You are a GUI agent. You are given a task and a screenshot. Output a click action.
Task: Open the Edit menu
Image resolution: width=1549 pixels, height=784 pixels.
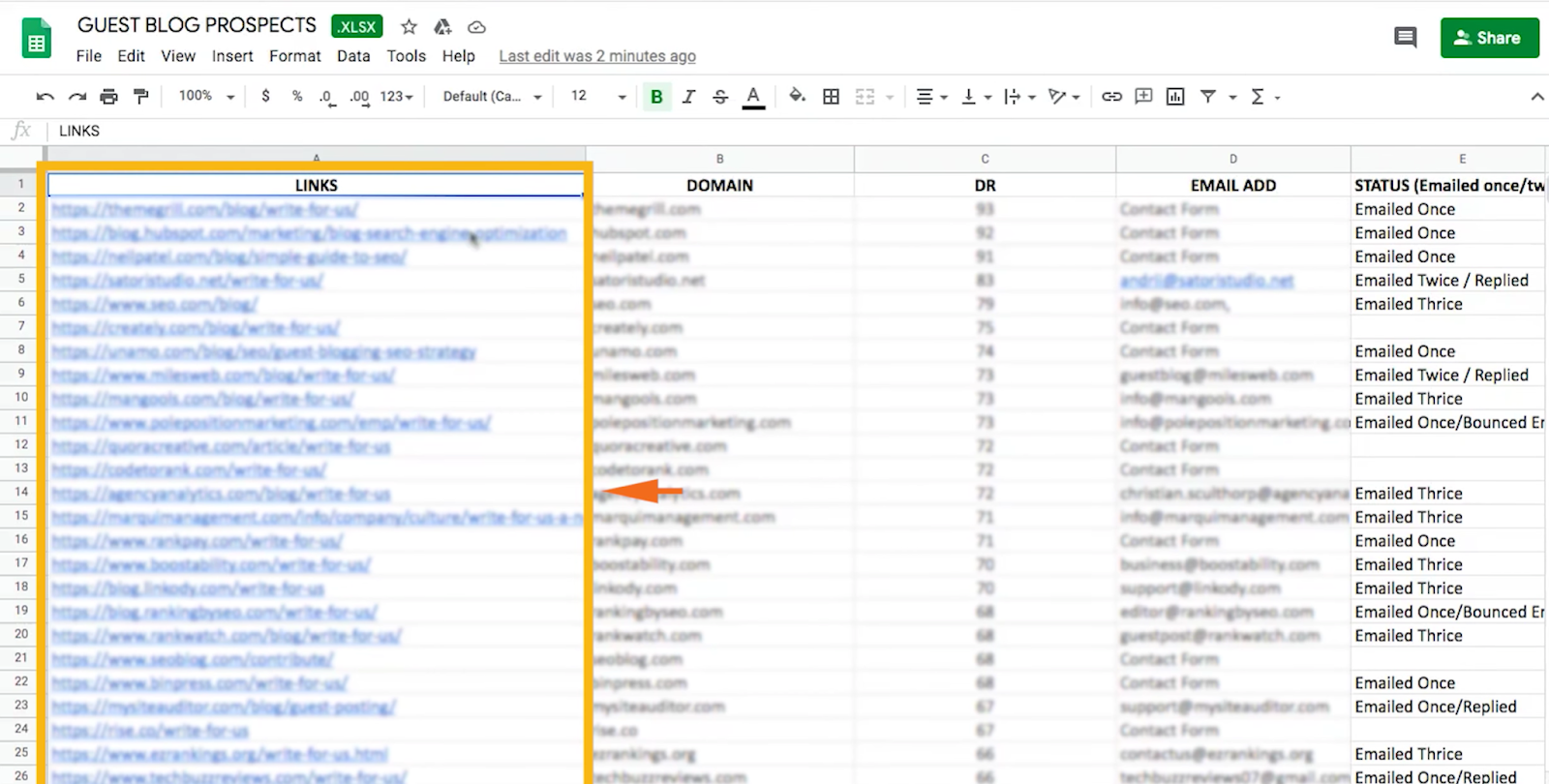tap(131, 56)
